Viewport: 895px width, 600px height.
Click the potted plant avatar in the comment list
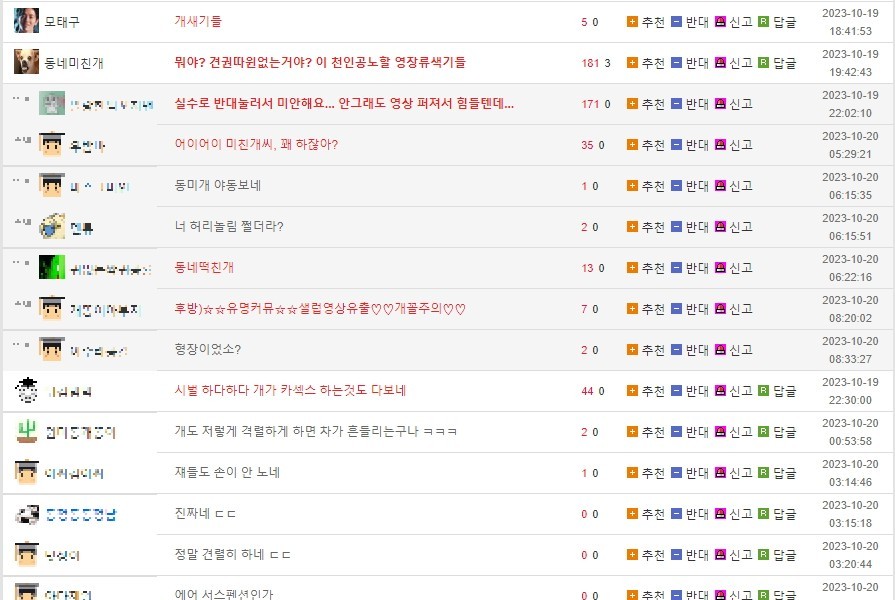[27, 432]
